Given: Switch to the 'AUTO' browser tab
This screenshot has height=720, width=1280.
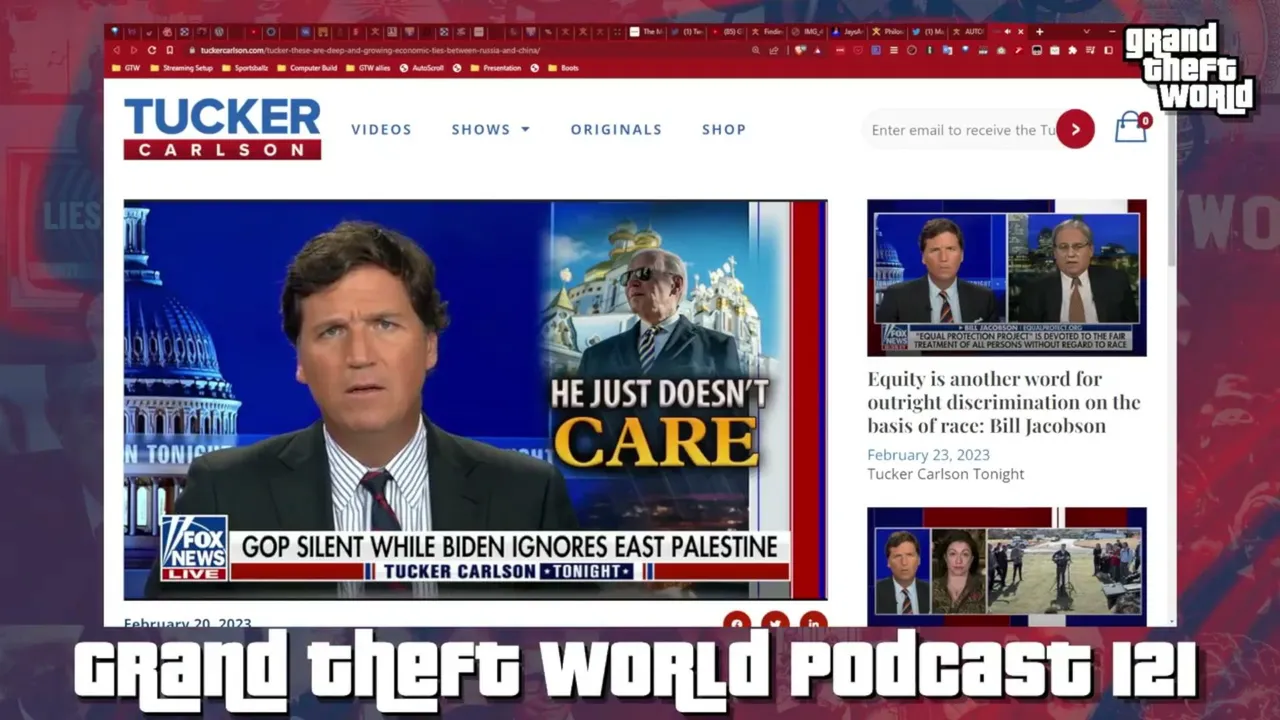Looking at the screenshot, I should coord(968,32).
